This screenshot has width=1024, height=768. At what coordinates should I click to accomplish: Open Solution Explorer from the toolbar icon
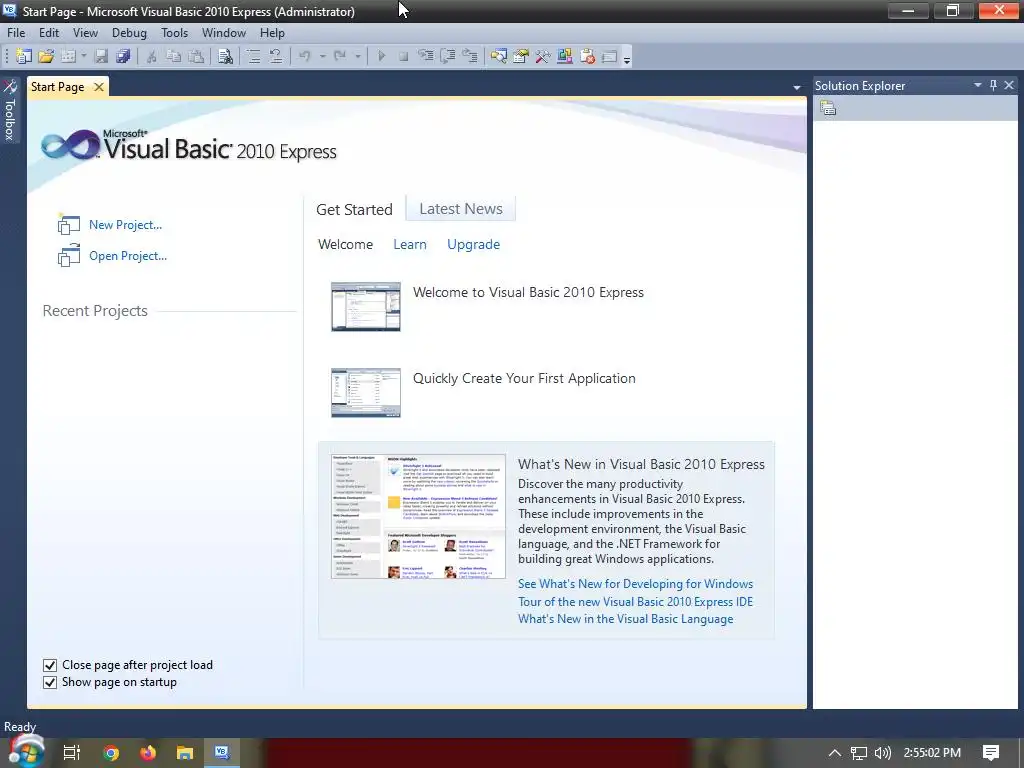point(499,56)
